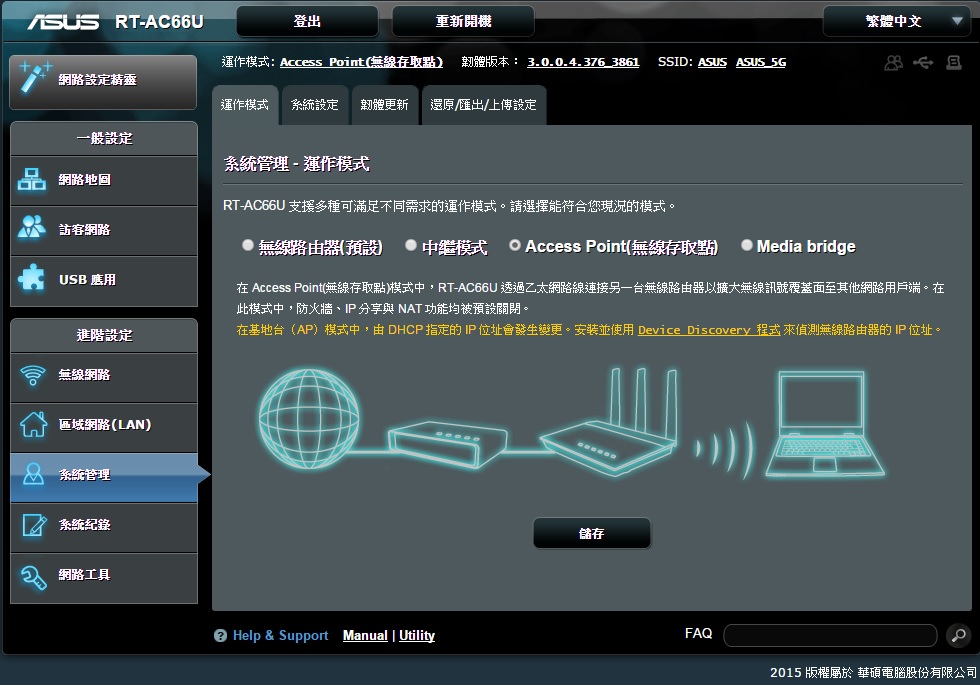The width and height of the screenshot is (980, 685).
Task: Select Access Point(無線存取點) mode
Action: 514,245
